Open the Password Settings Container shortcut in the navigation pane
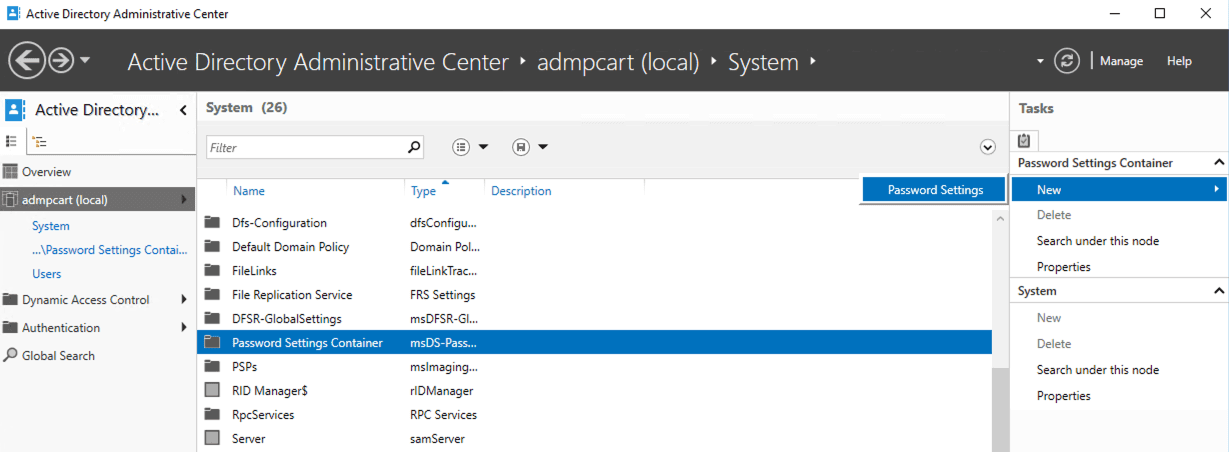The height and width of the screenshot is (452, 1229). tap(110, 250)
